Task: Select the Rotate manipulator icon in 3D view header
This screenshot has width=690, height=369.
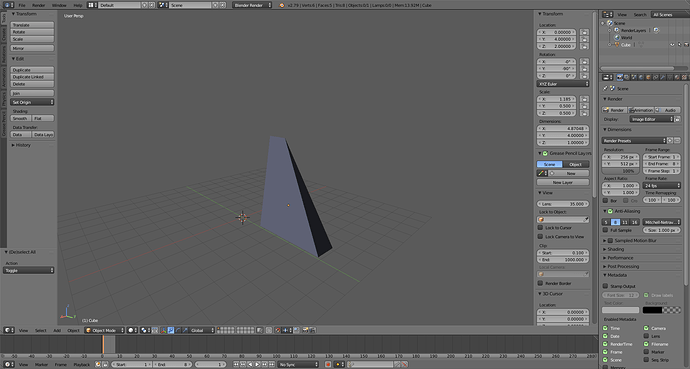Action: click(178, 330)
